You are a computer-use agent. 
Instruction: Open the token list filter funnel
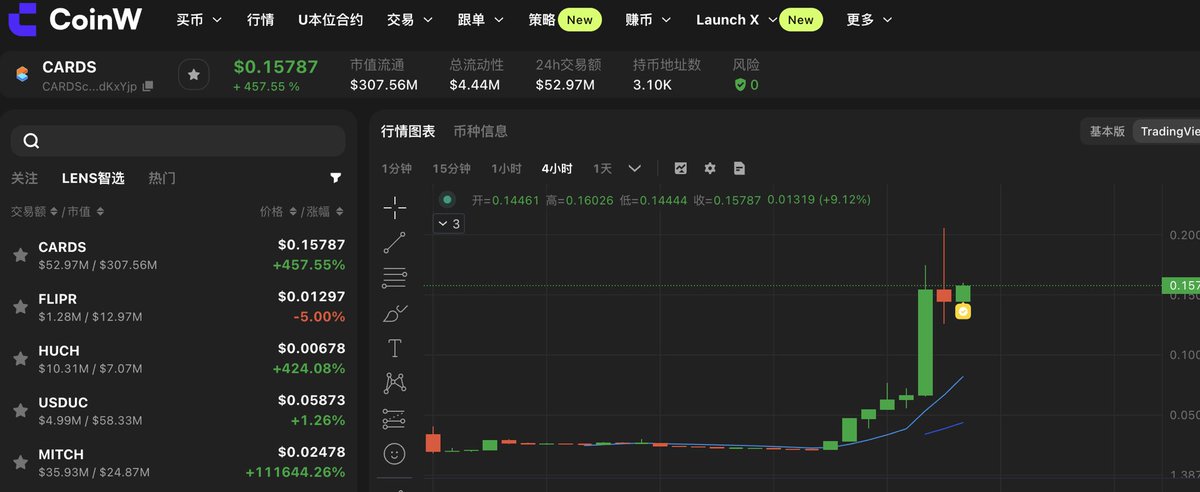coord(336,178)
